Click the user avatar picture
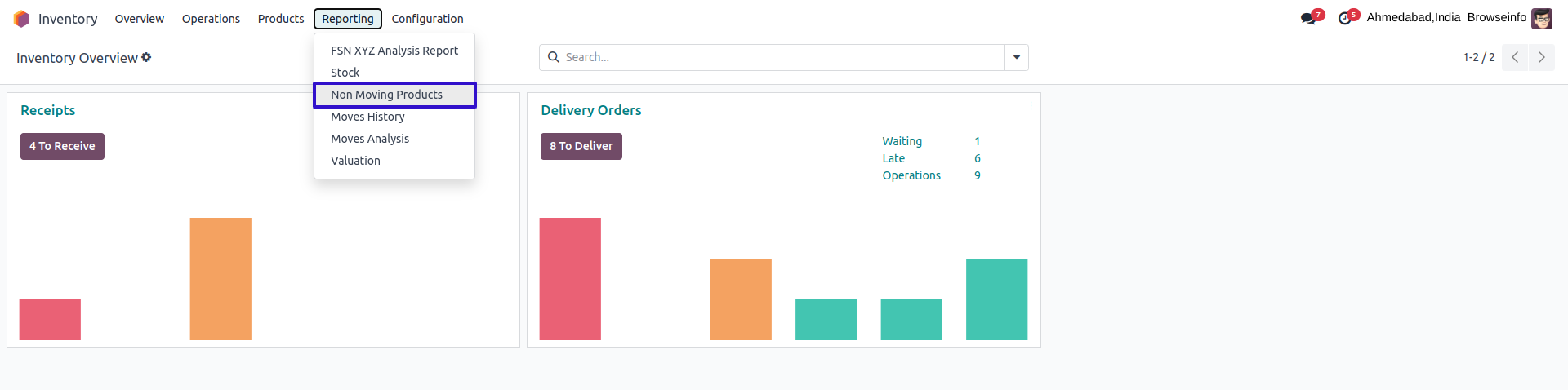1568x390 pixels. click(1542, 18)
